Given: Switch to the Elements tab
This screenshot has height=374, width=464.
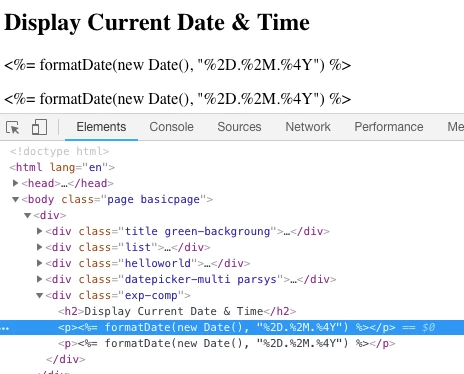Looking at the screenshot, I should 101,127.
